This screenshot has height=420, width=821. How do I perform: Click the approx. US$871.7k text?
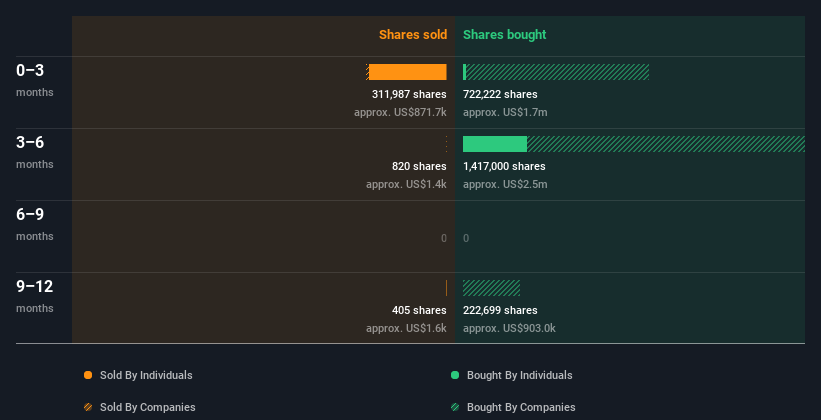coord(400,112)
